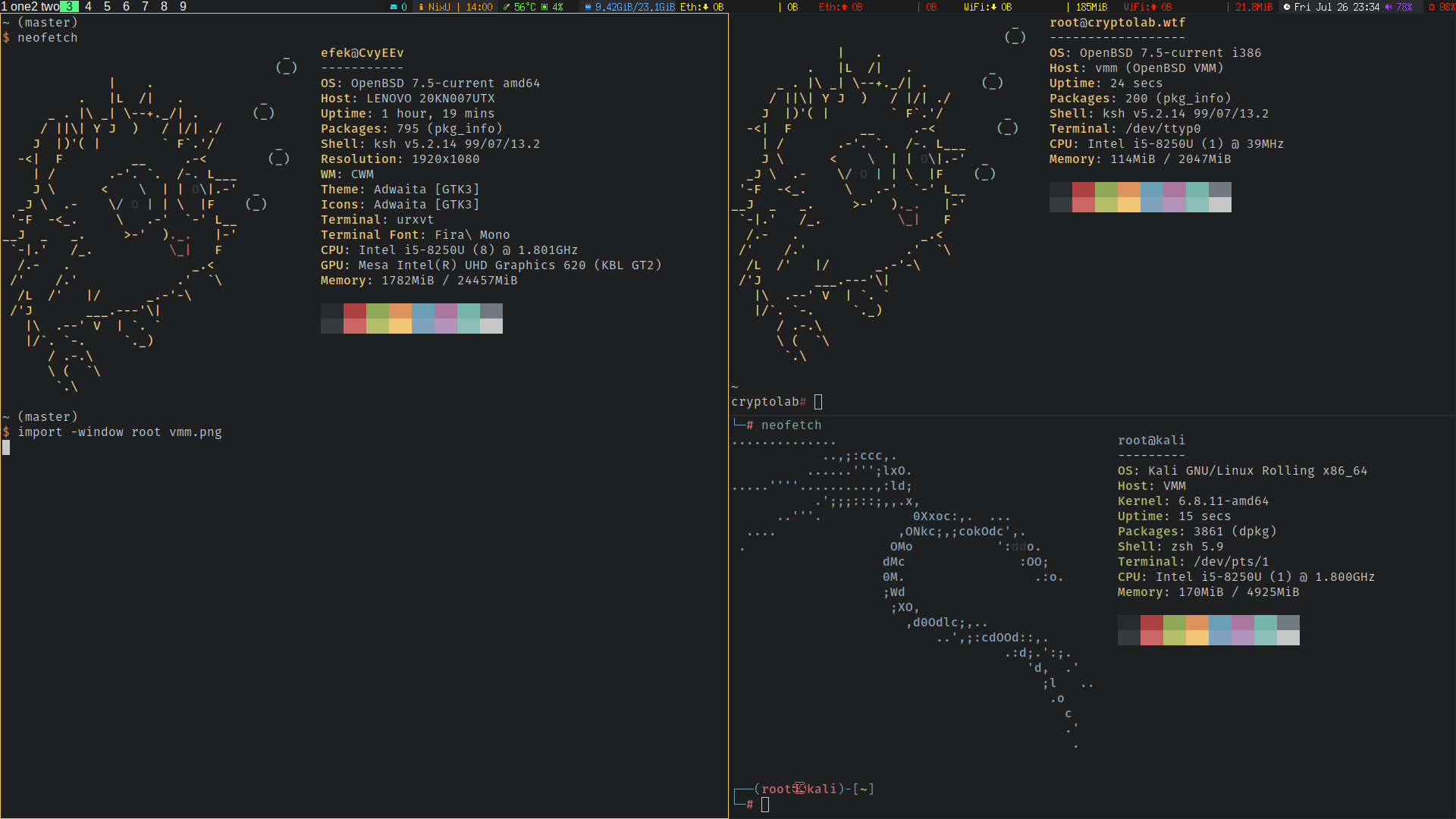Click the NixU info icon
Image resolution: width=1456 pixels, height=819 pixels.
pyautogui.click(x=421, y=7)
